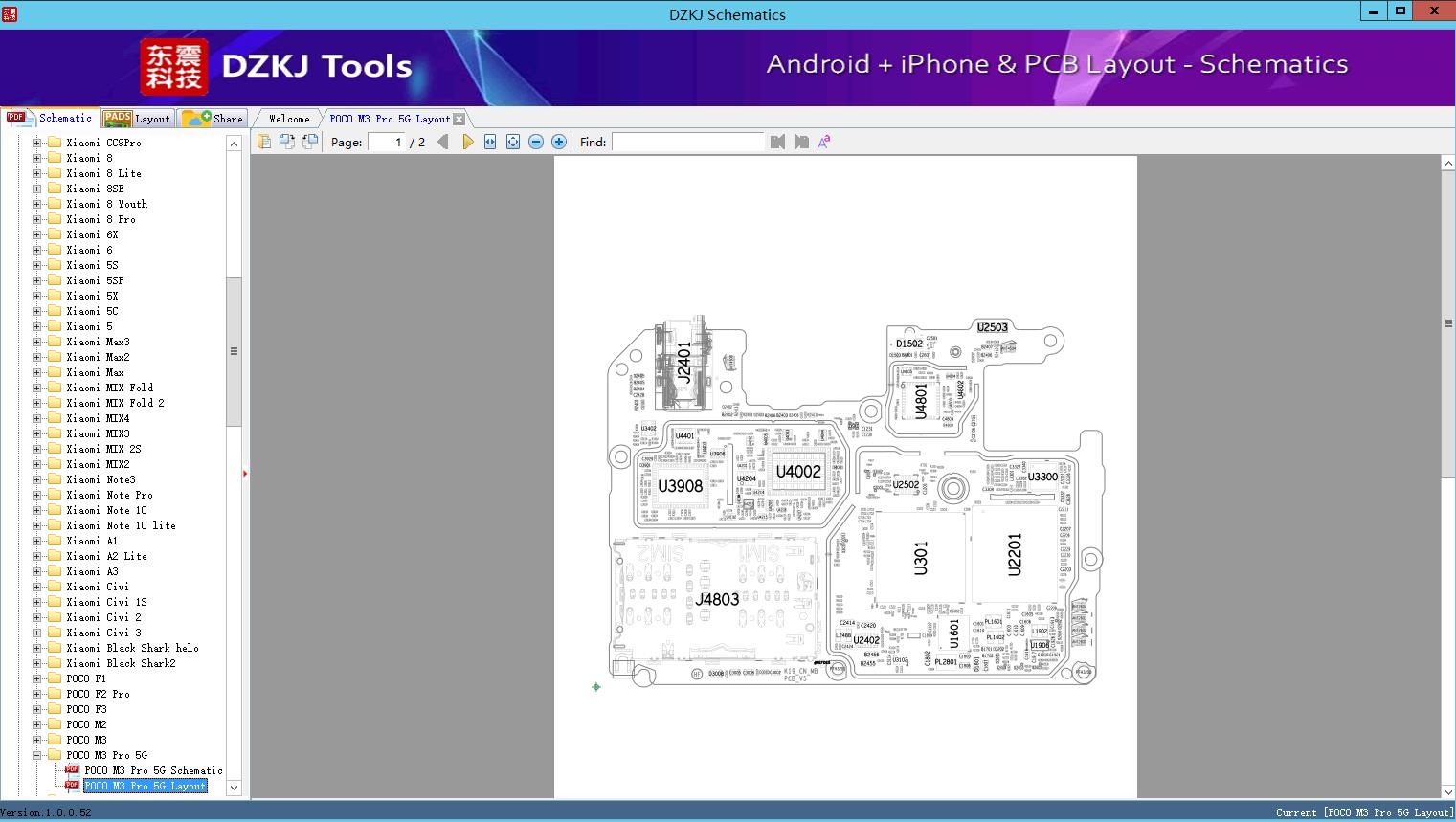This screenshot has width=1456, height=822.
Task: Zoom in with the plus icon
Action: (x=559, y=142)
